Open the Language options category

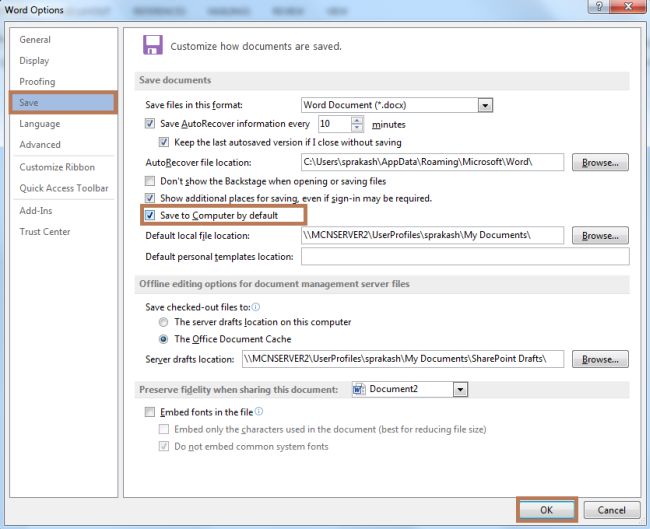39,124
